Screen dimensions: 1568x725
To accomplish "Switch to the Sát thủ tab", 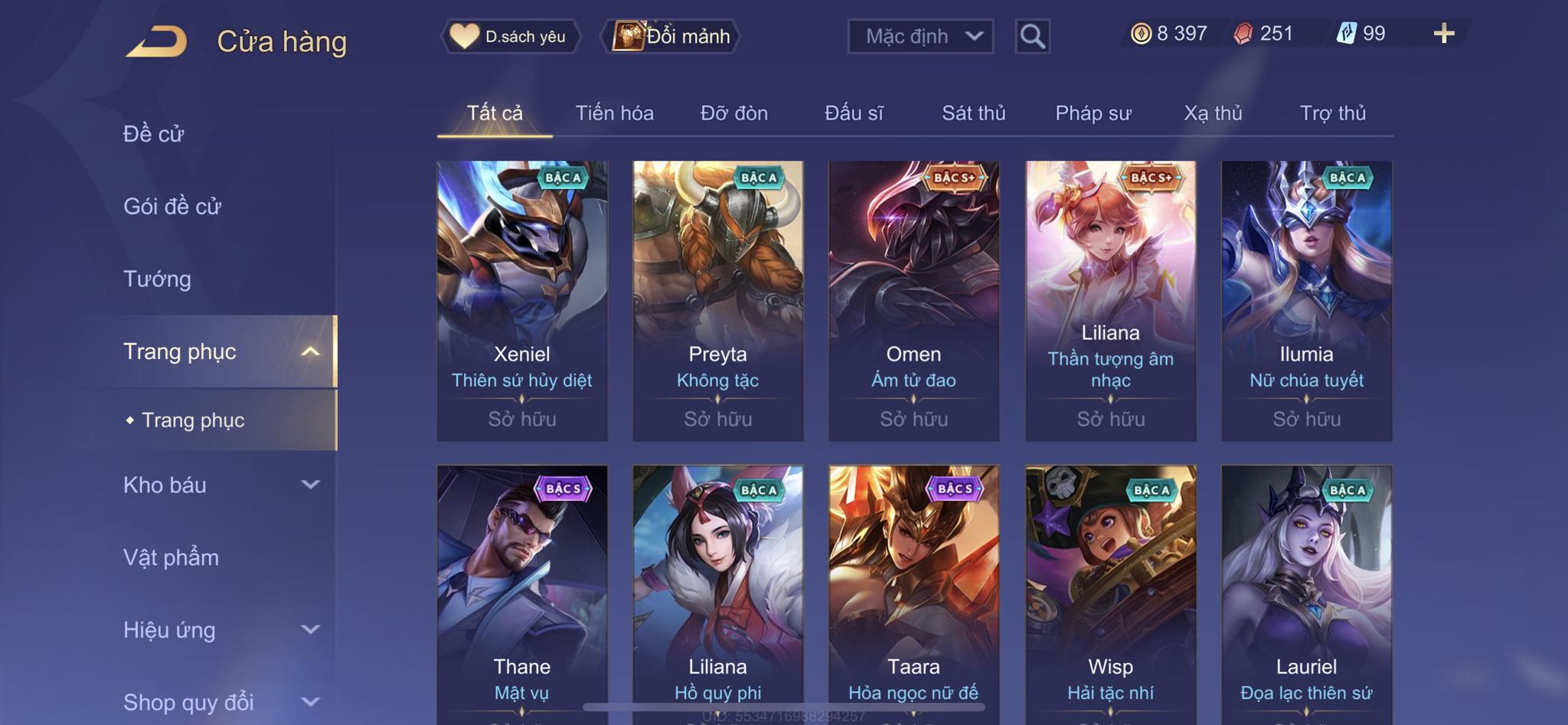I will pos(973,113).
